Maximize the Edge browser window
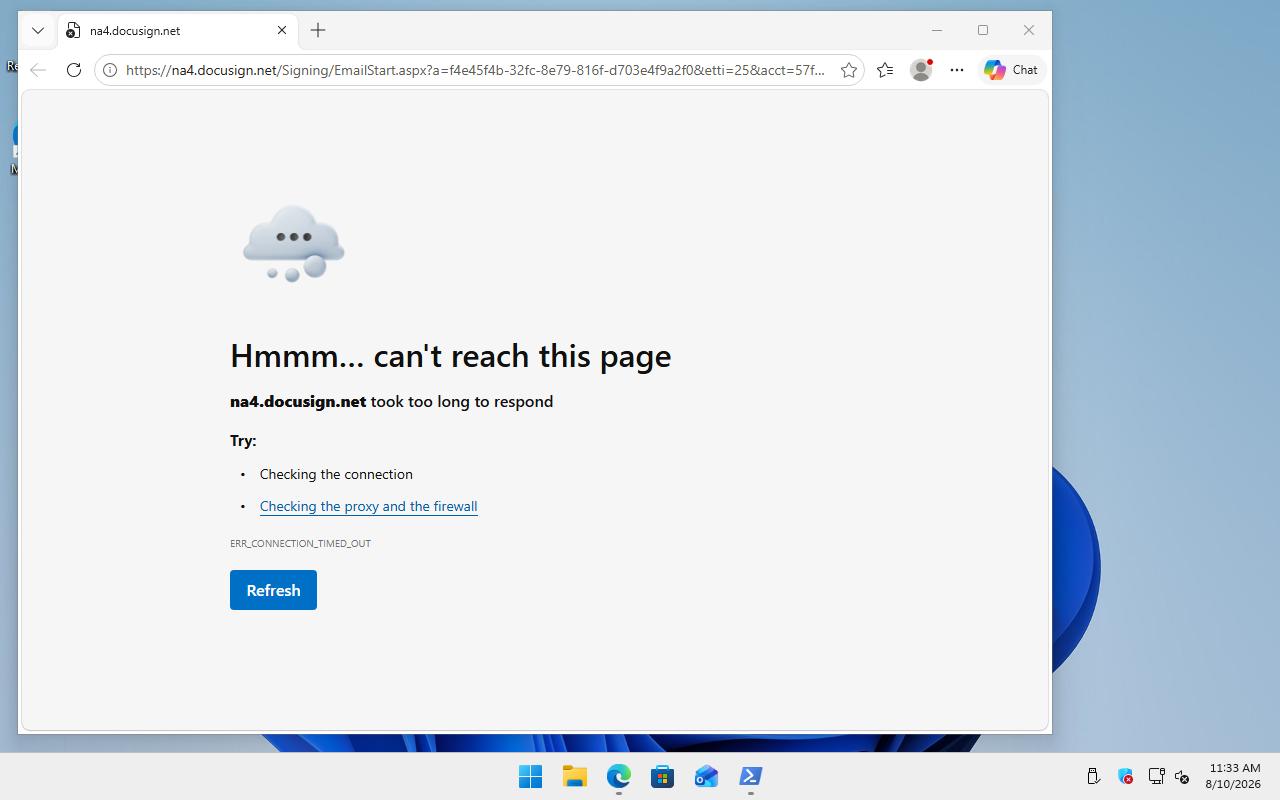Viewport: 1280px width, 800px height. [983, 30]
